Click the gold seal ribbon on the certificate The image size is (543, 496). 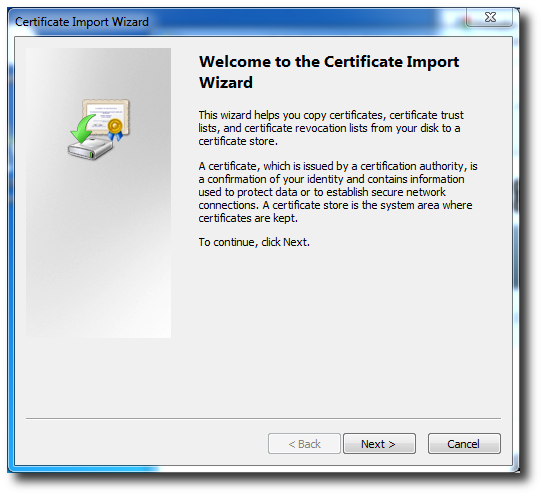point(115,130)
